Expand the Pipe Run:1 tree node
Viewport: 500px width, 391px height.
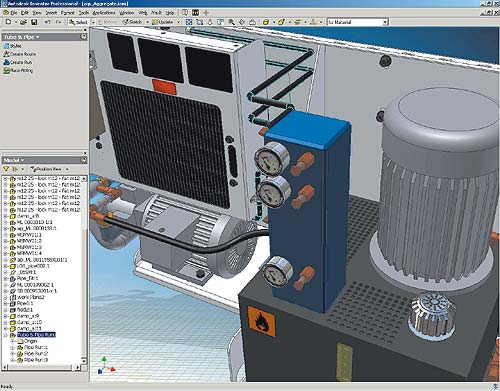tap(12, 347)
